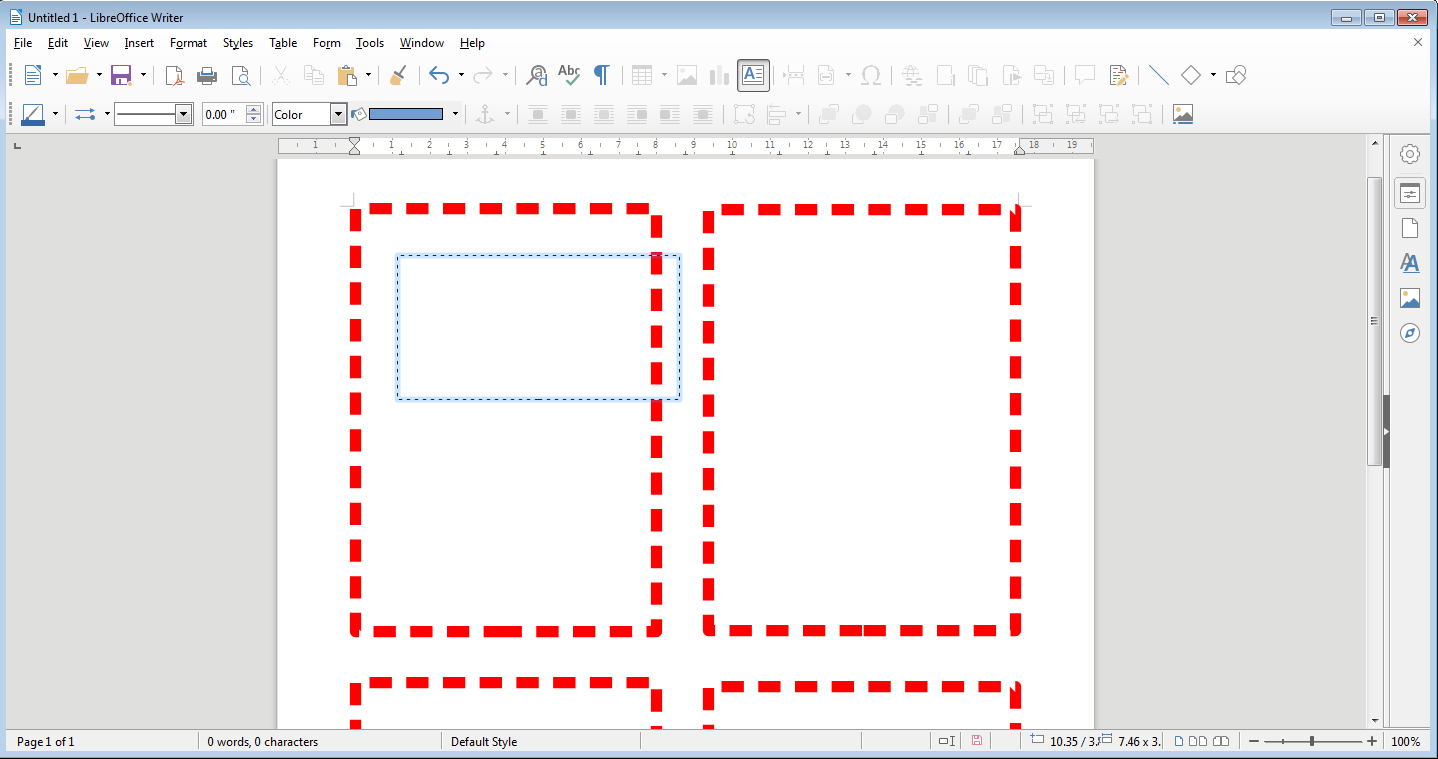Open the Properties sidebar deck

pyautogui.click(x=1410, y=193)
